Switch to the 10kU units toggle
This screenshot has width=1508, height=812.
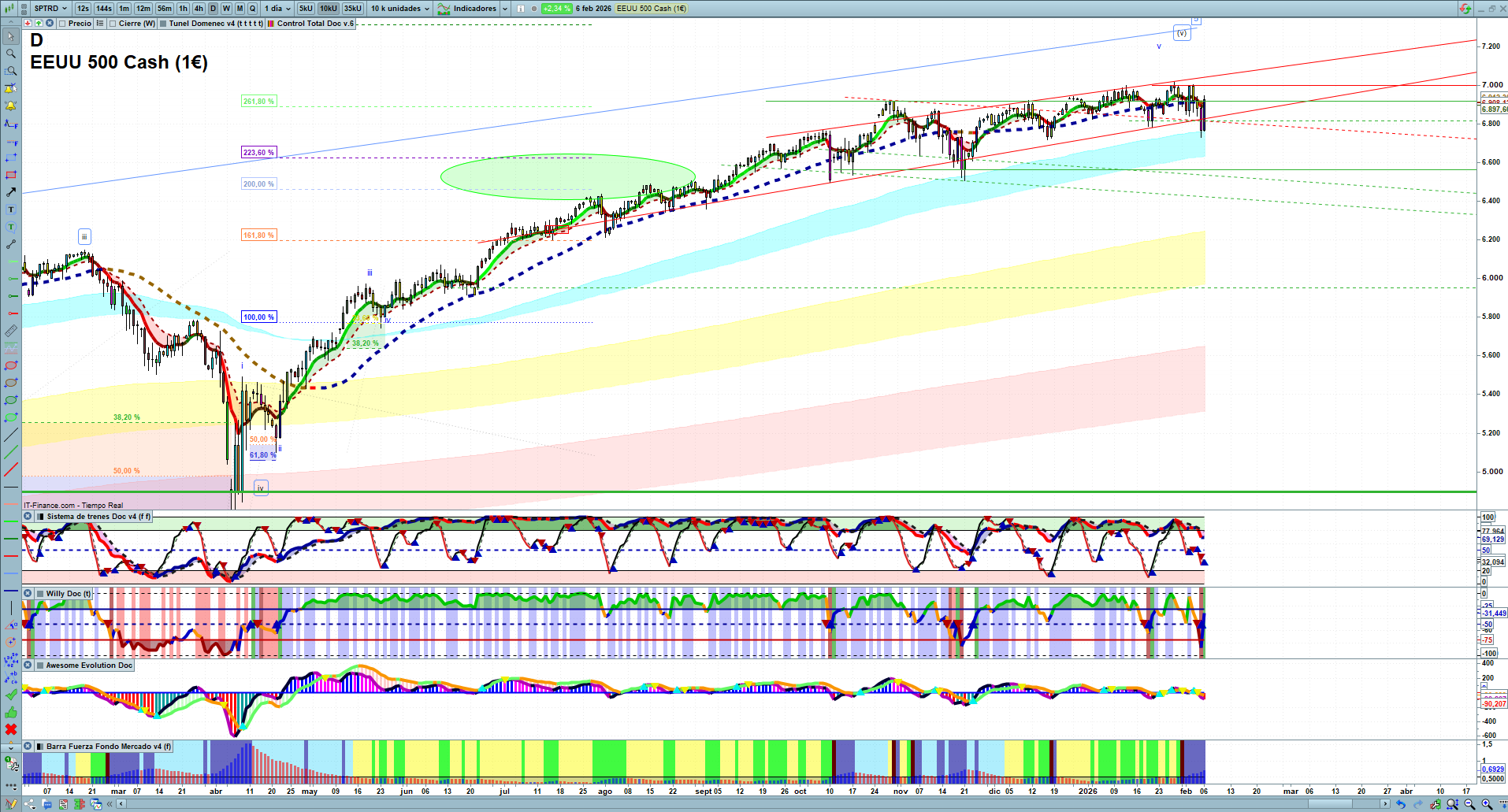pyautogui.click(x=329, y=9)
